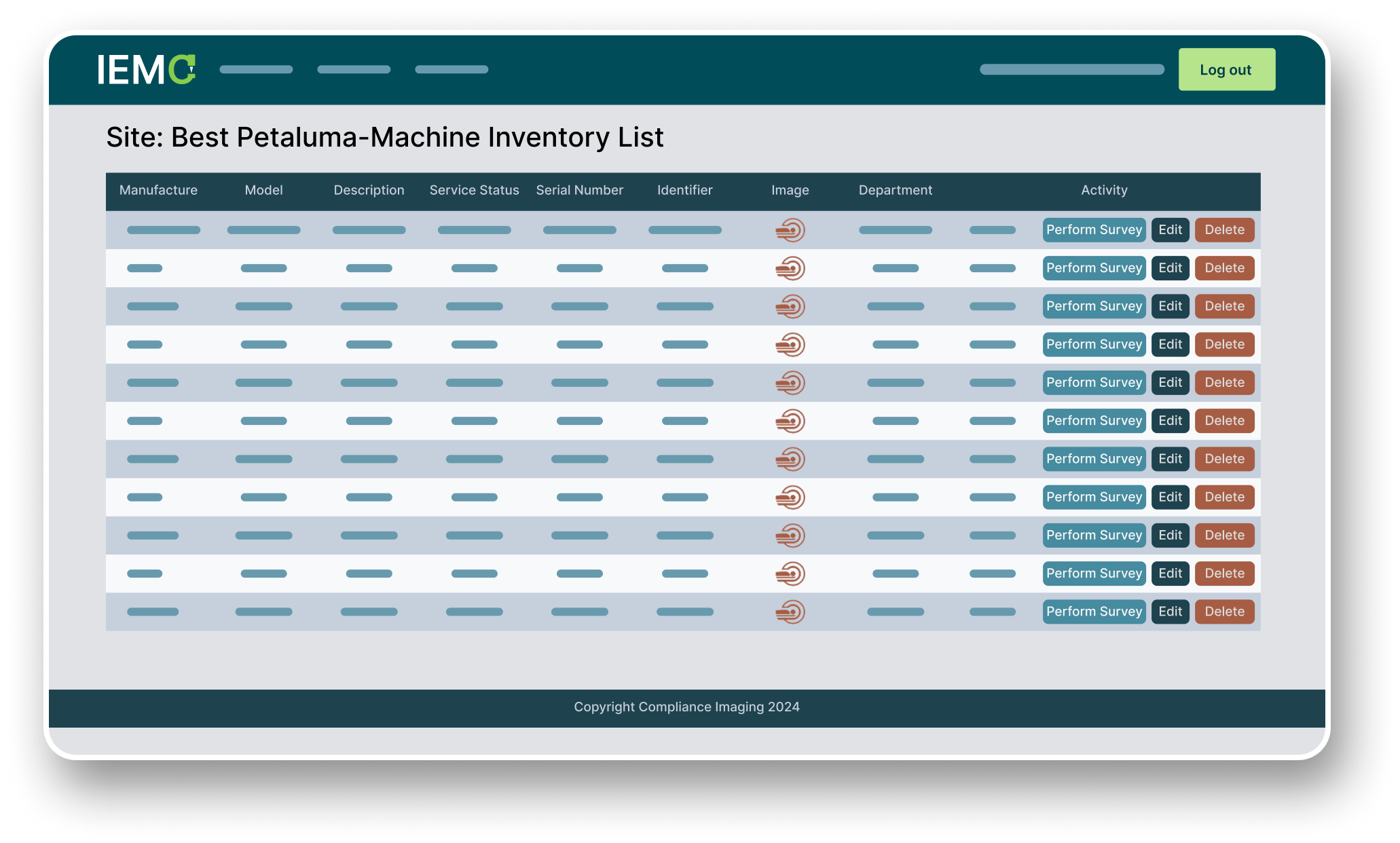This screenshot has width=1400, height=843.
Task: Delete the machine in the third row
Action: (1224, 306)
